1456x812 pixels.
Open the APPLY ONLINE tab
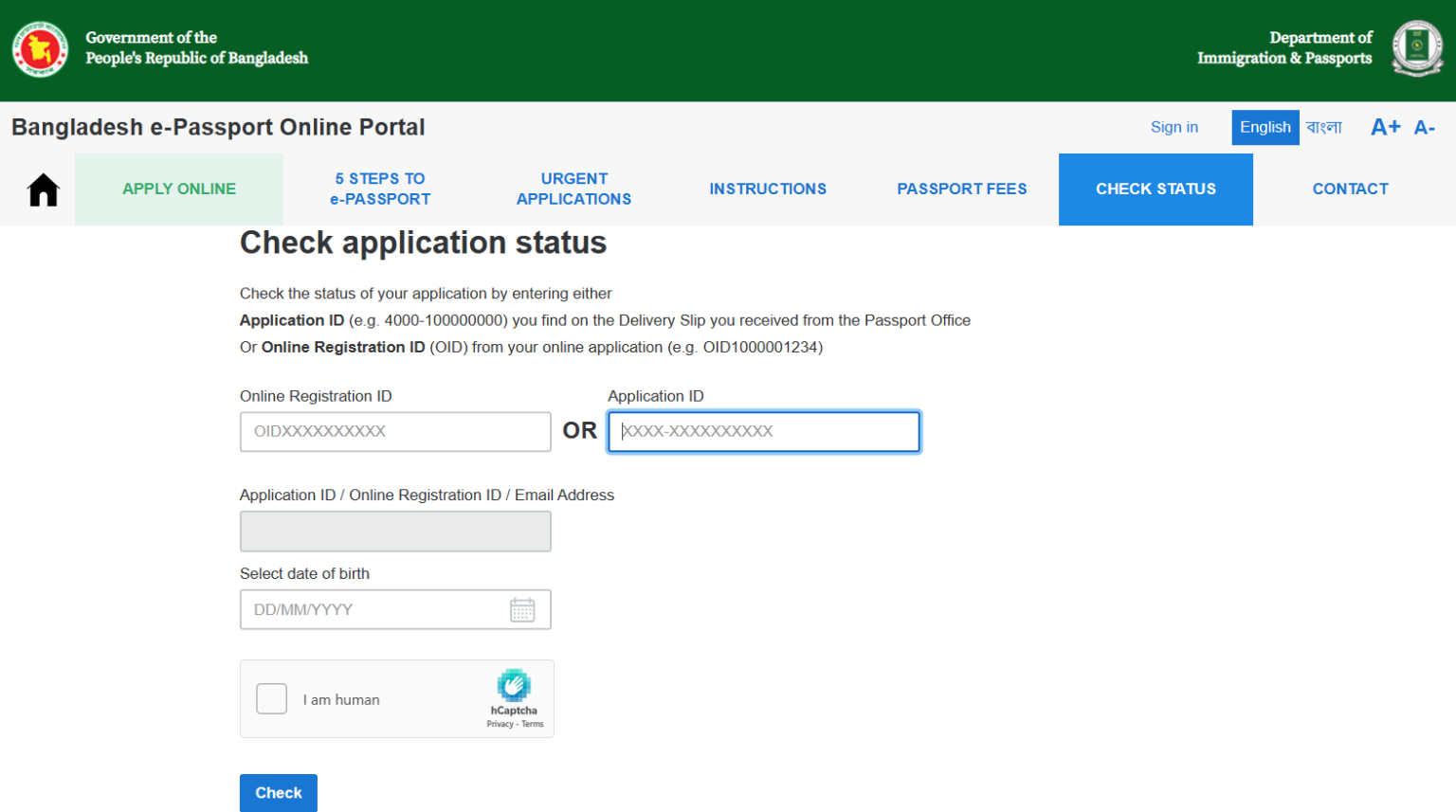[178, 189]
